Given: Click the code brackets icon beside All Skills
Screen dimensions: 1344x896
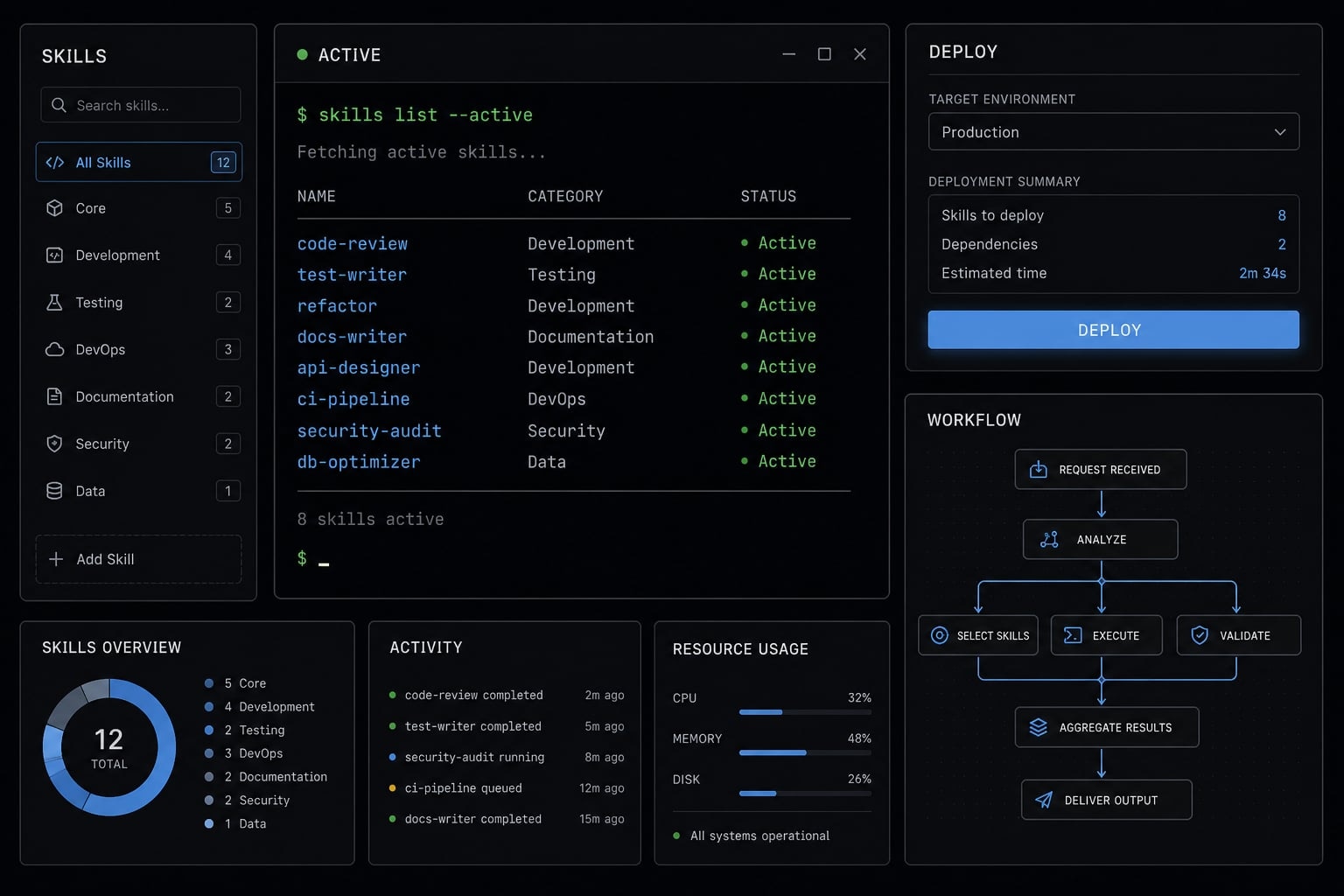Looking at the screenshot, I should 54,163.
